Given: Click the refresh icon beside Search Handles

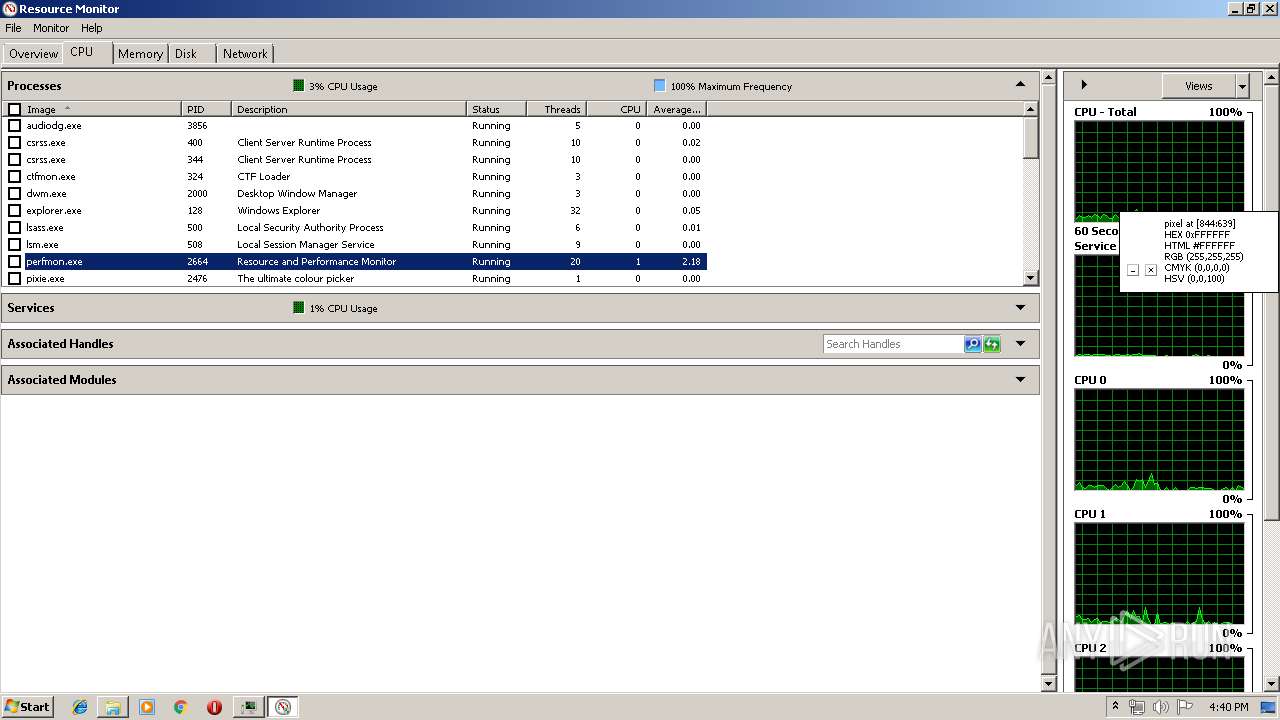Looking at the screenshot, I should click(991, 344).
